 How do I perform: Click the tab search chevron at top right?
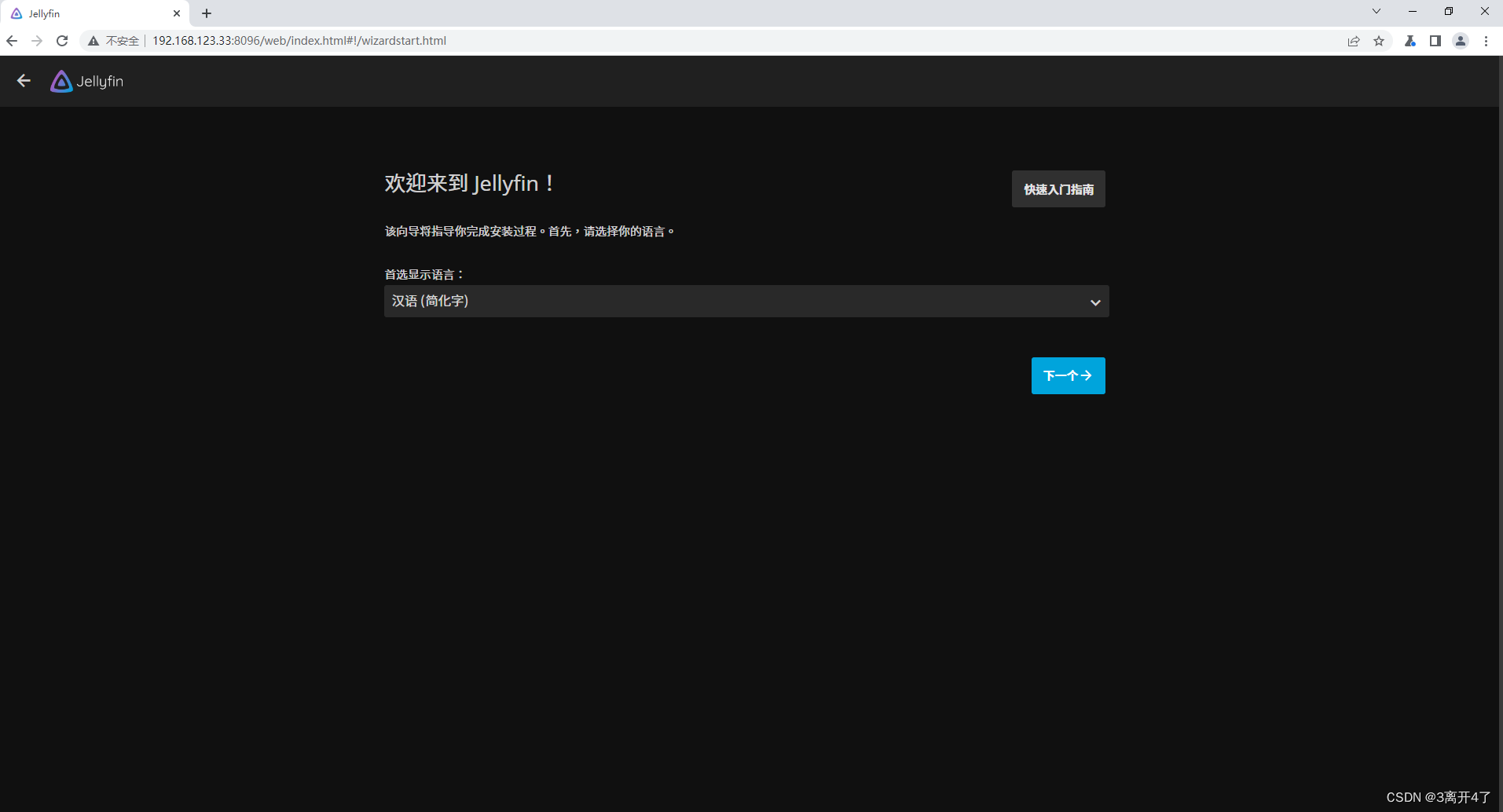[1376, 11]
